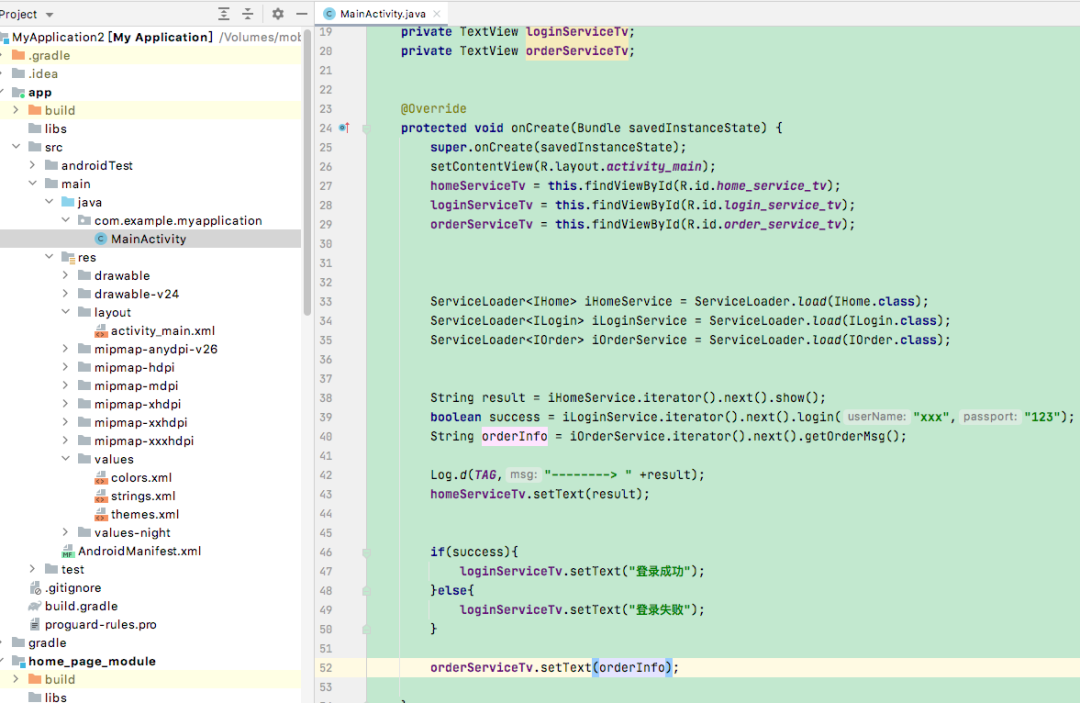Switch to the MainActivity.java tab
Image resolution: width=1080 pixels, height=703 pixels.
pyautogui.click(x=382, y=14)
